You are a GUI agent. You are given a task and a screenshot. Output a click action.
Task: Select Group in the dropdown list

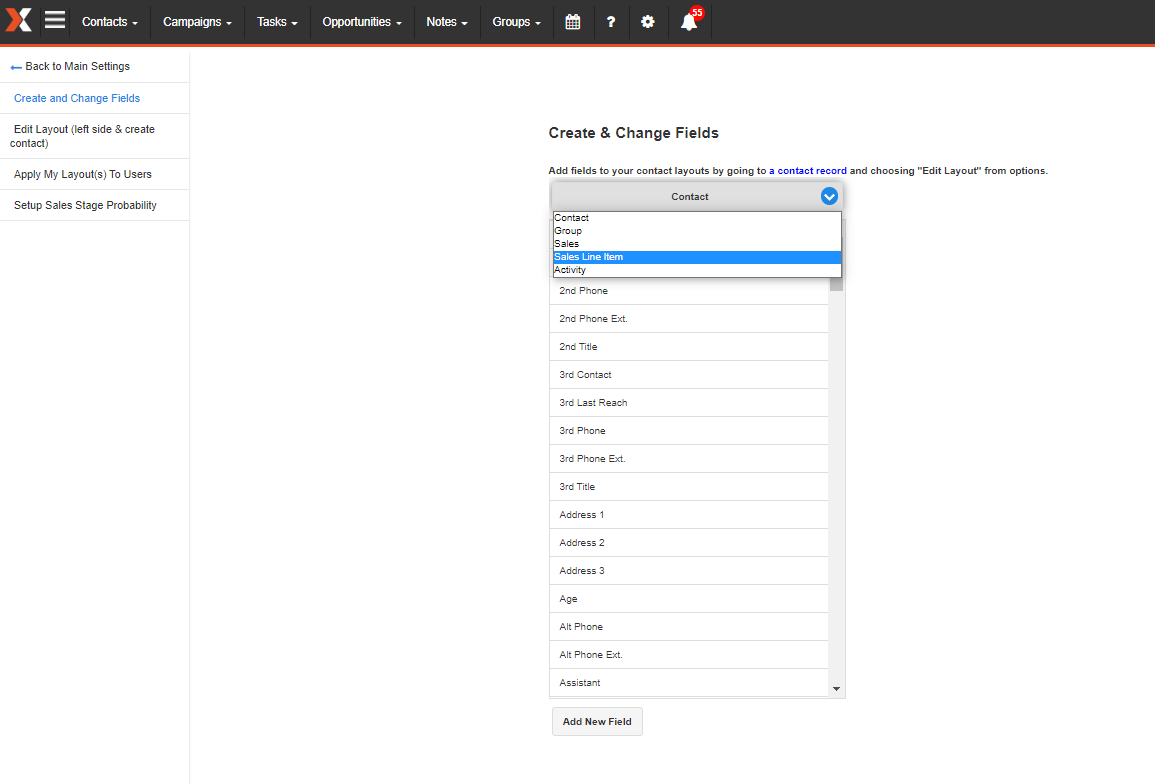568,231
